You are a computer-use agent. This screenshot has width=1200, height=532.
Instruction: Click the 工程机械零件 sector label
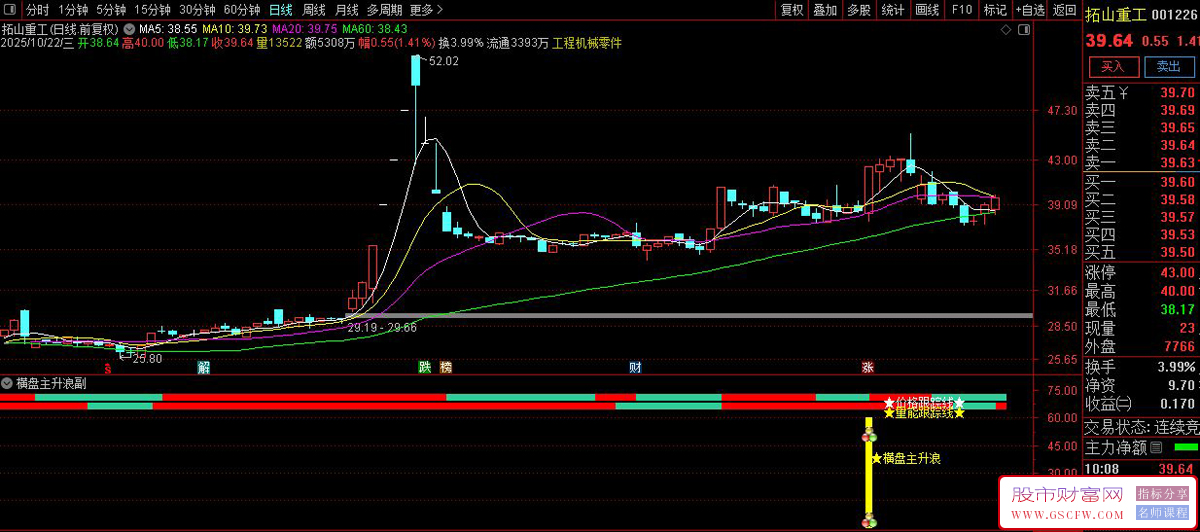coord(587,43)
